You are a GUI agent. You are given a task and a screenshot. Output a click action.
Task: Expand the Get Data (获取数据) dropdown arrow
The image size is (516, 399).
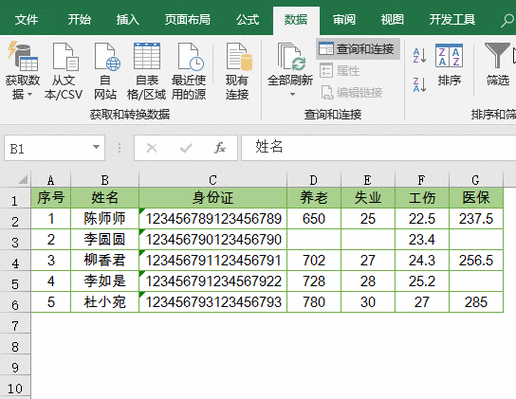[x=30, y=95]
